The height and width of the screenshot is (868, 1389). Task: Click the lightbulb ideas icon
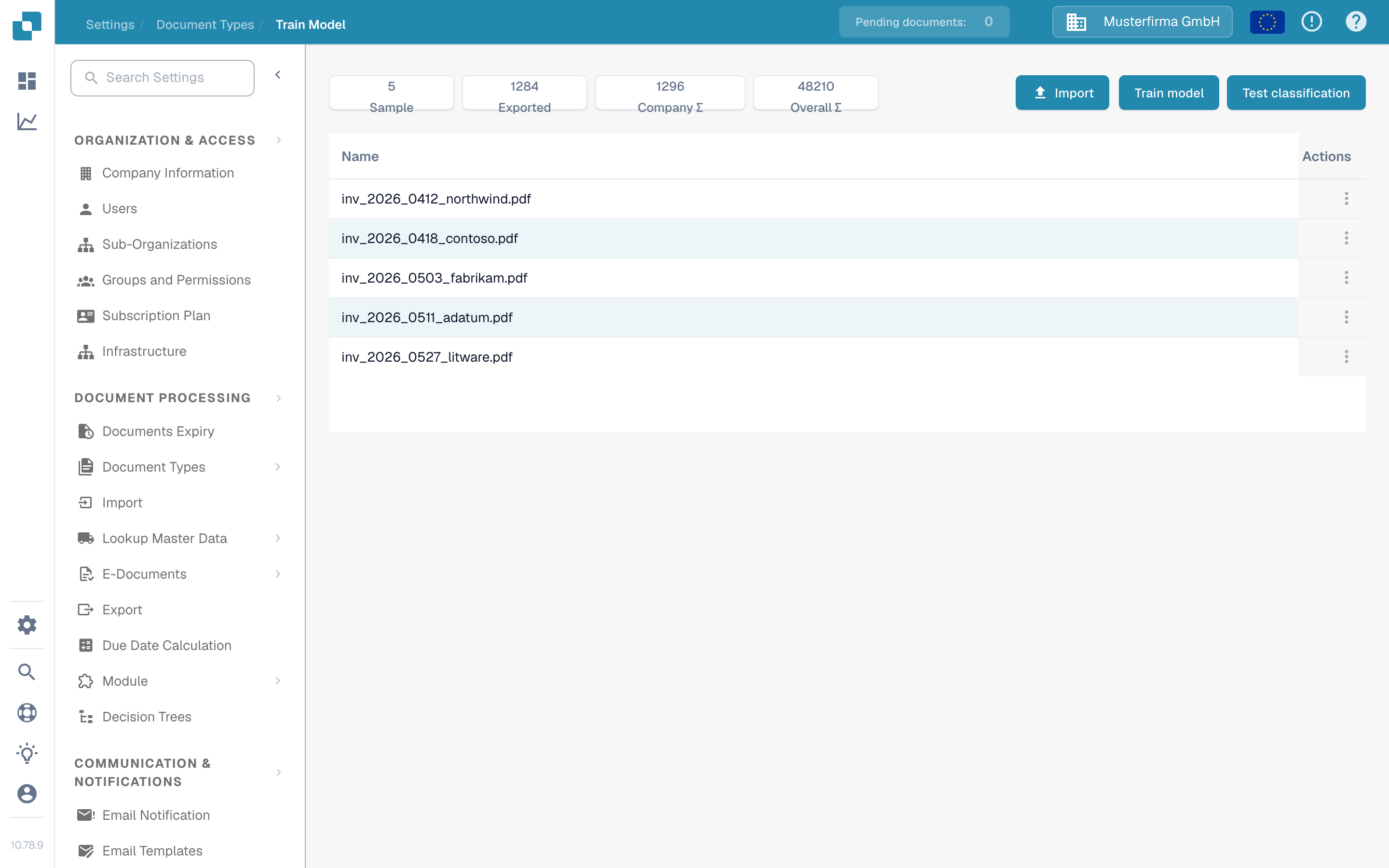[27, 753]
